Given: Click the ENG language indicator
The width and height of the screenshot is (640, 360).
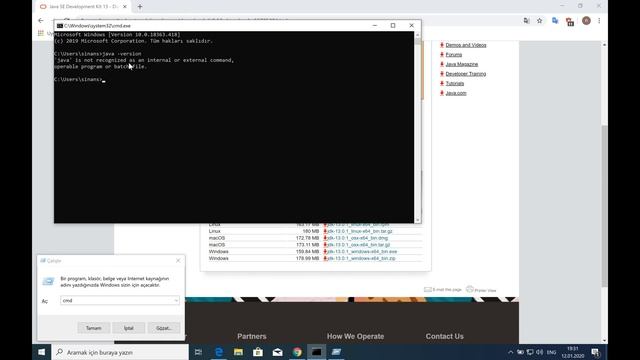Looking at the screenshot, I should tap(551, 352).
